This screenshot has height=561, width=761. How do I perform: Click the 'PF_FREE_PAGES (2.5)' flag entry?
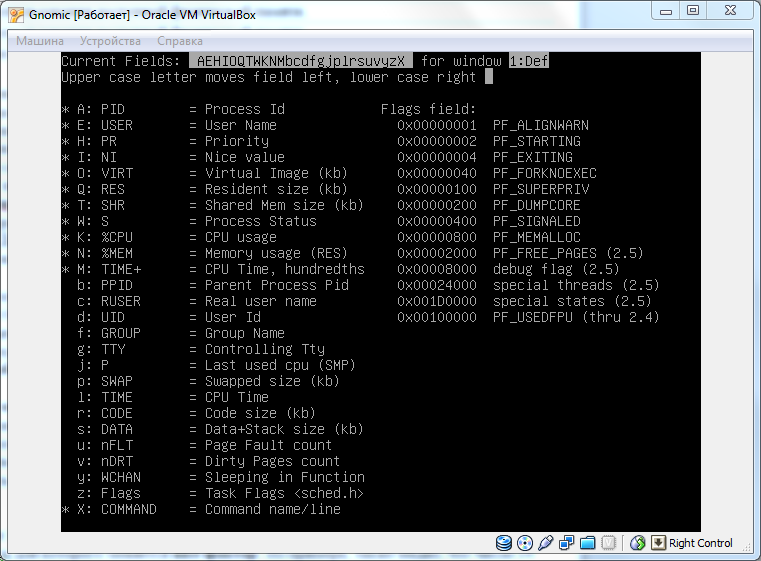point(568,253)
